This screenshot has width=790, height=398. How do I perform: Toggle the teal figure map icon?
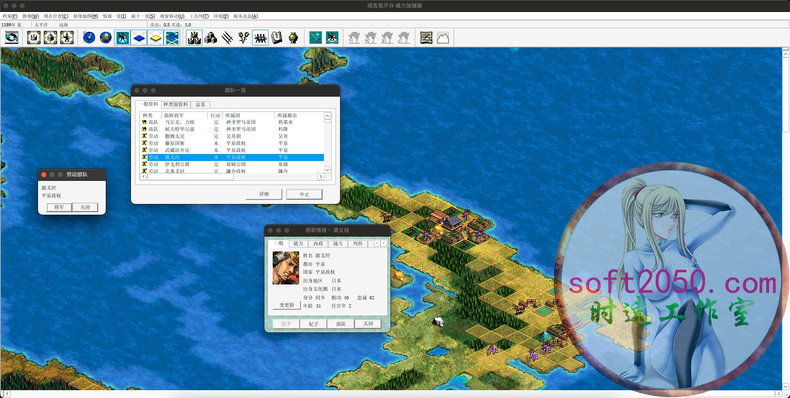pyautogui.click(x=122, y=38)
